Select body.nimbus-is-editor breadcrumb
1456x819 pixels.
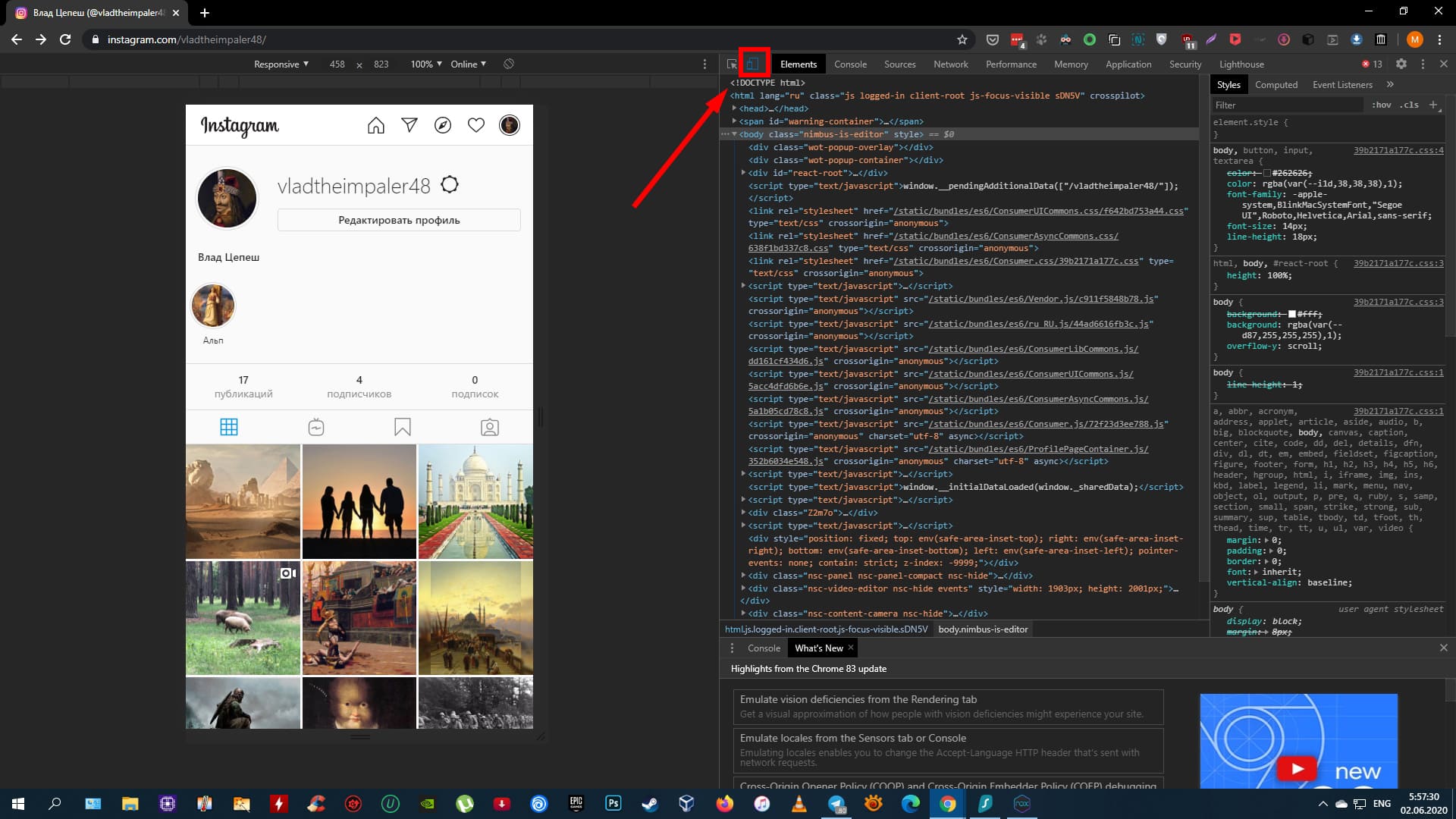pos(983,629)
